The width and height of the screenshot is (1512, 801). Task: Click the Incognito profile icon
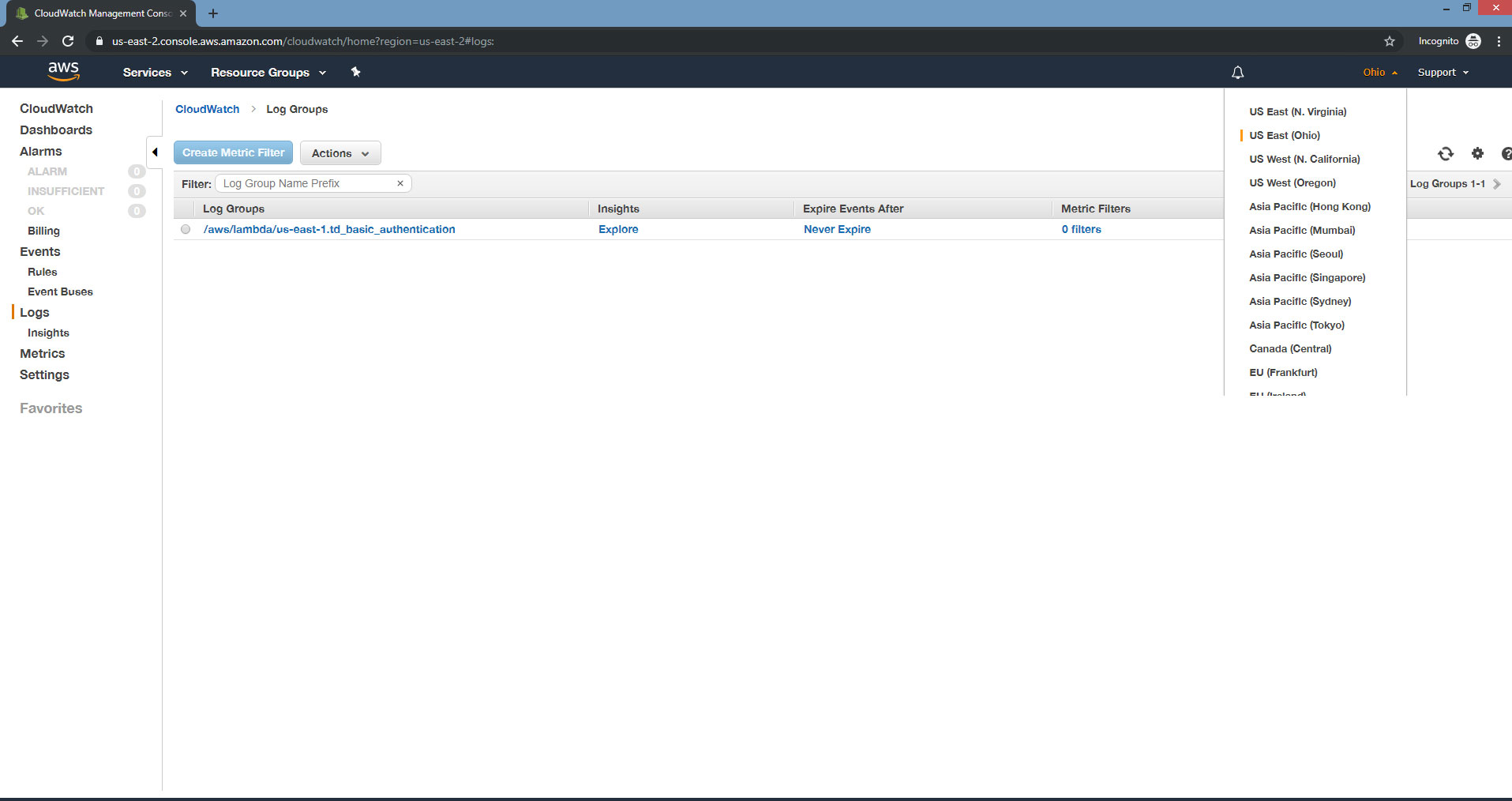tap(1473, 41)
